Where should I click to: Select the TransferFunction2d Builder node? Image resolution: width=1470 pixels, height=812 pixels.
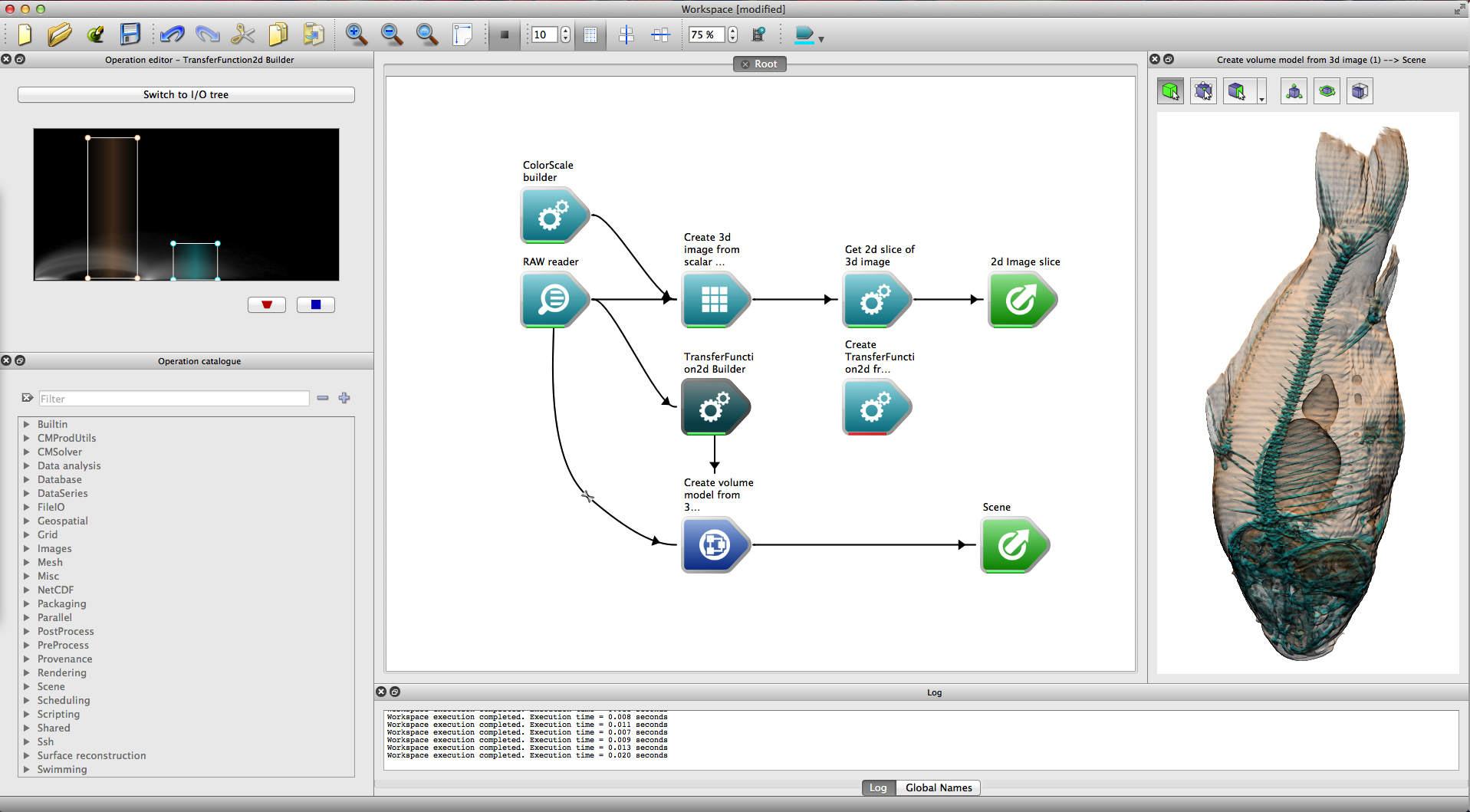pos(715,407)
